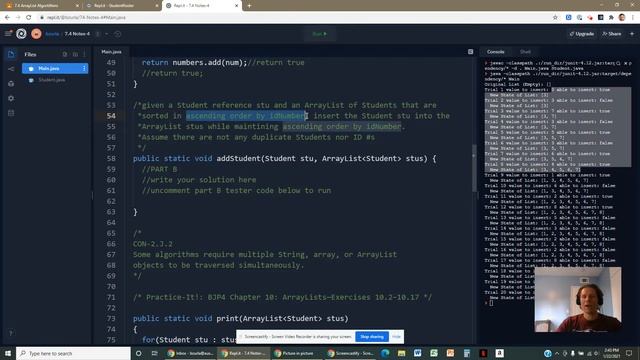Open the help question mark icon
The image size is (640, 360).
coord(11,333)
